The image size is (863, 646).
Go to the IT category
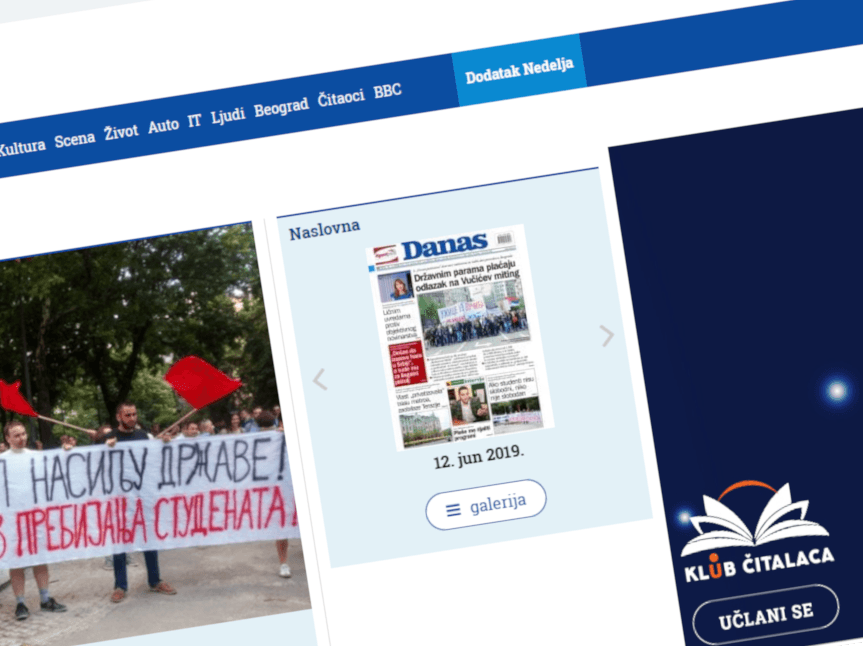point(192,118)
